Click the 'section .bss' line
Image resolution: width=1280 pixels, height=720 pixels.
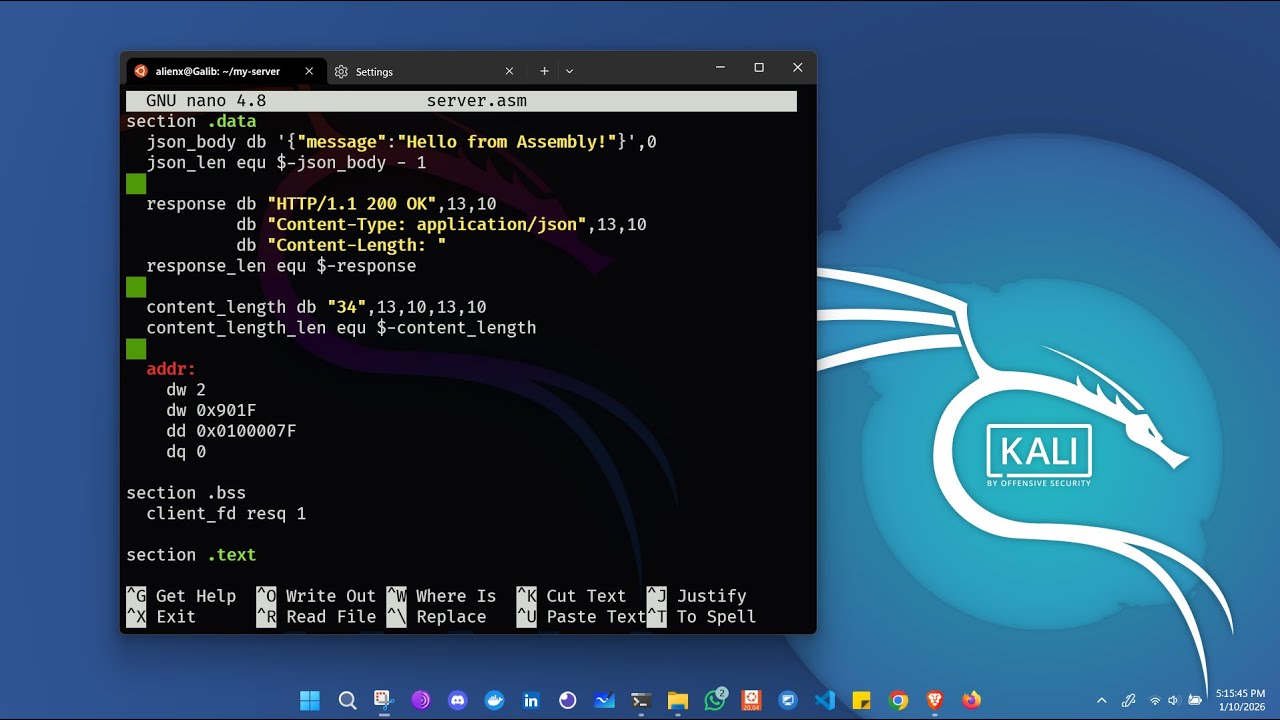186,493
